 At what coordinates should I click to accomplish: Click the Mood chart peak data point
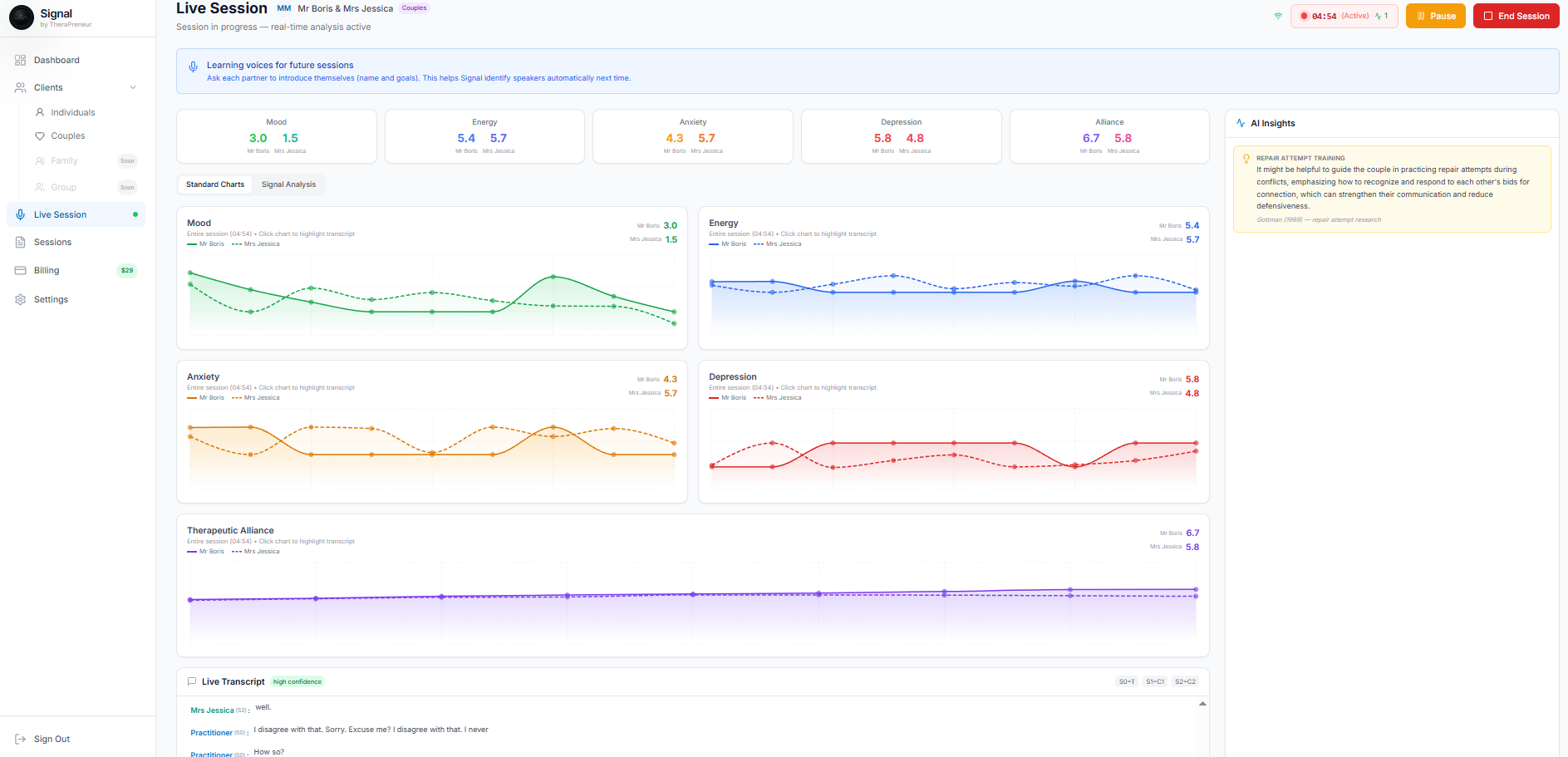coord(553,277)
